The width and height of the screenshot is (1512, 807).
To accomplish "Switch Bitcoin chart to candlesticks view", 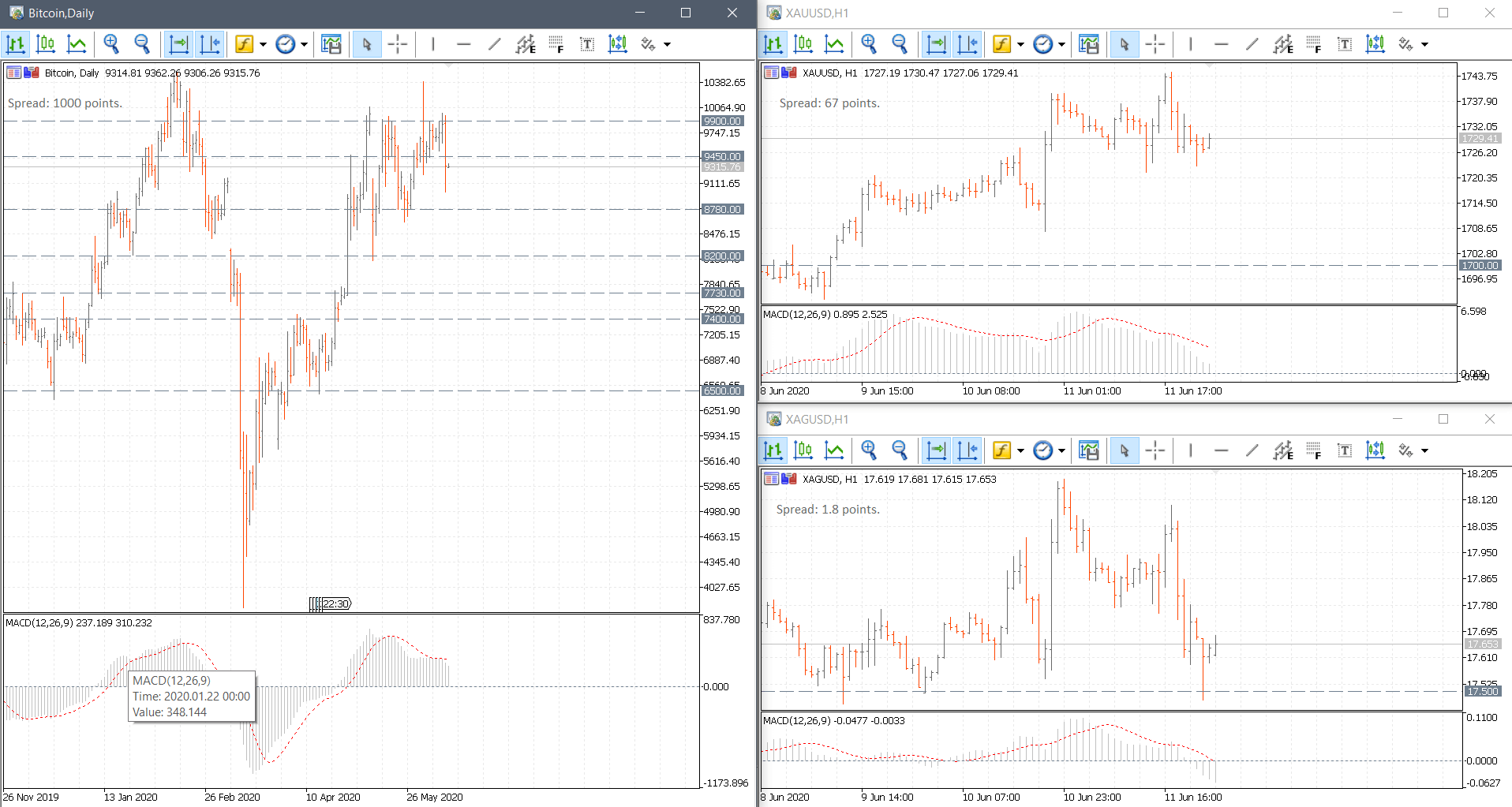I will 46,44.
